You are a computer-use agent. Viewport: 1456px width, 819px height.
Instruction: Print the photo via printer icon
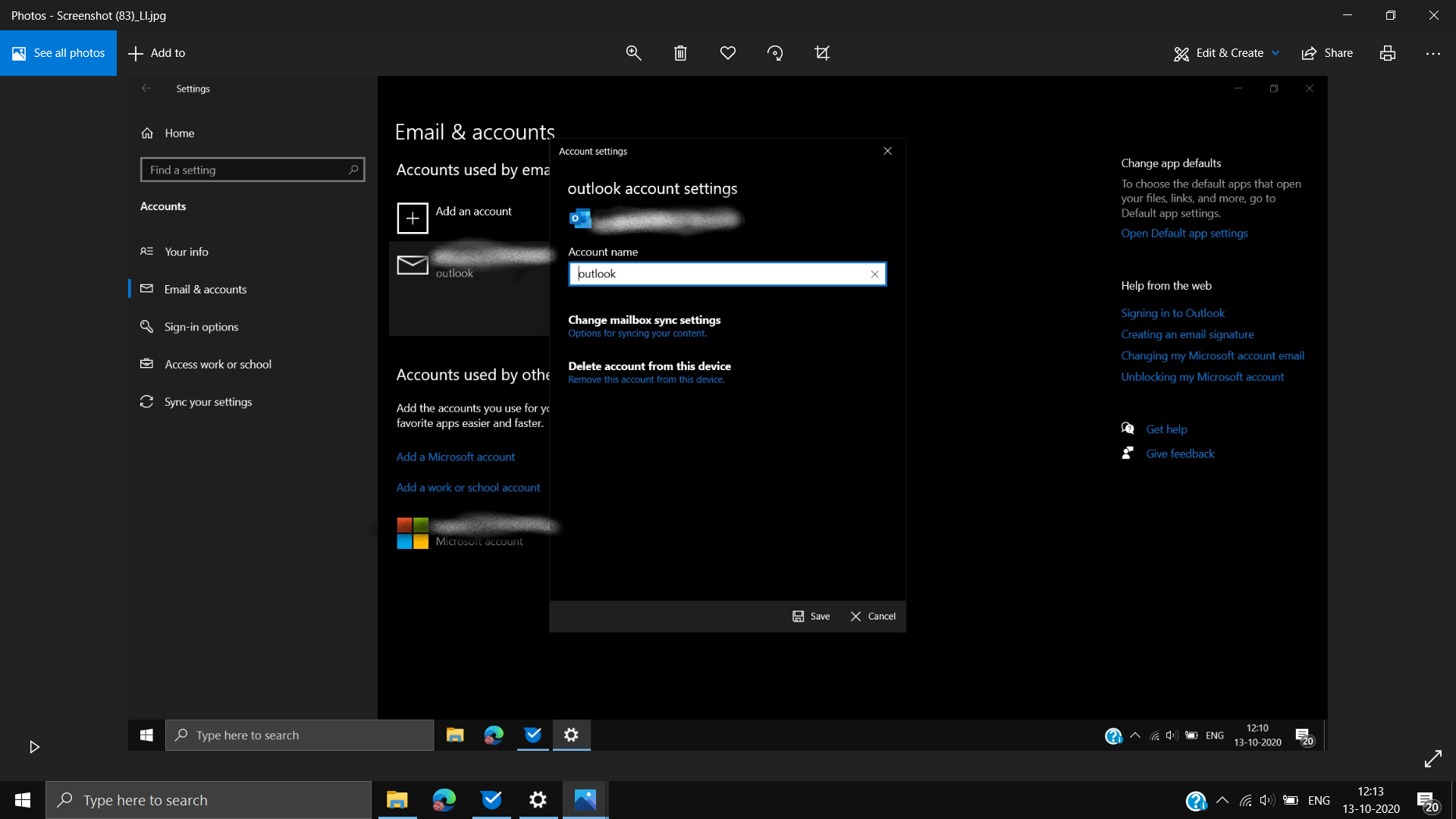pyautogui.click(x=1388, y=53)
